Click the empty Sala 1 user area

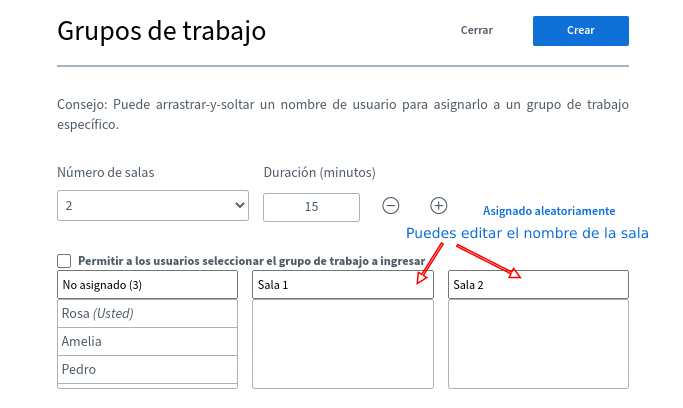click(x=342, y=343)
